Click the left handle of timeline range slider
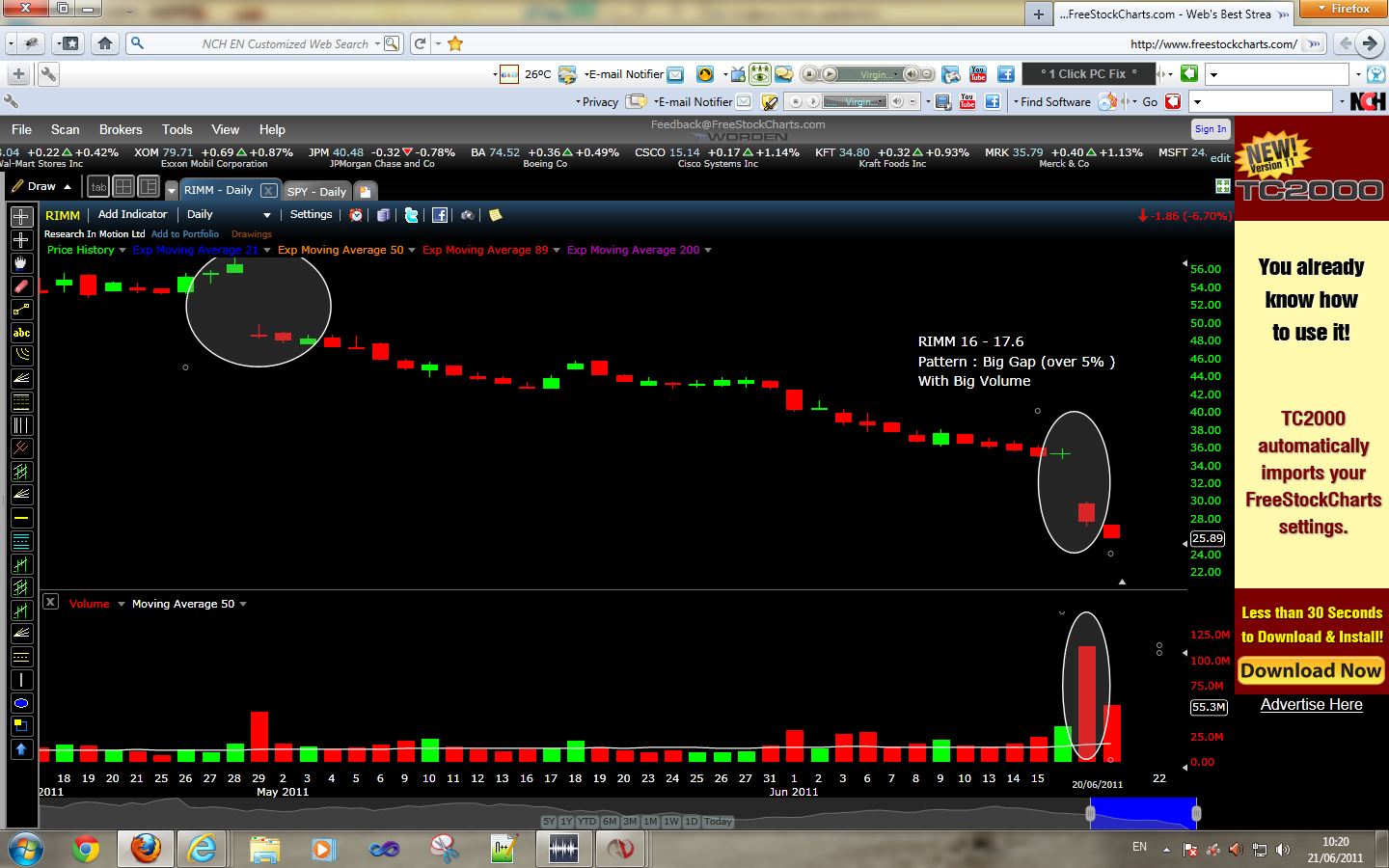 coord(1090,813)
